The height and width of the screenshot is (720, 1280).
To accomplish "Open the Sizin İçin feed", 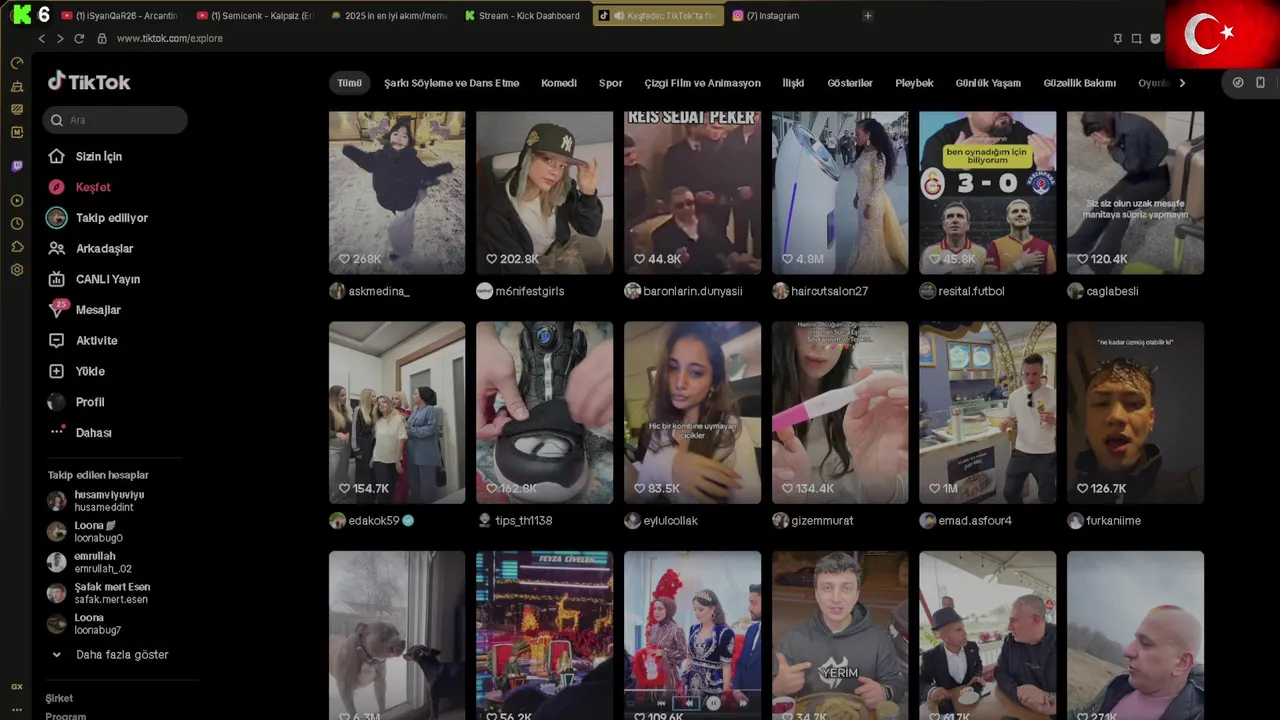I will [99, 156].
